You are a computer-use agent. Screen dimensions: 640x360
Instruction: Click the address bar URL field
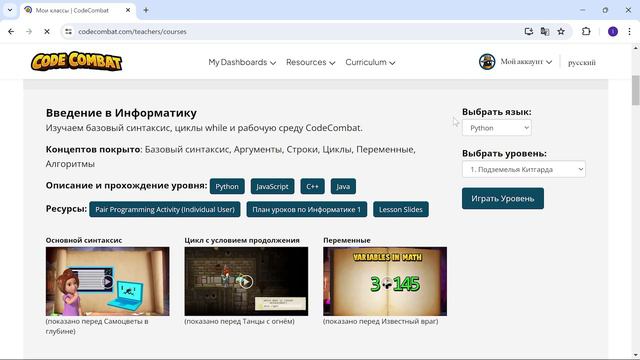294,31
